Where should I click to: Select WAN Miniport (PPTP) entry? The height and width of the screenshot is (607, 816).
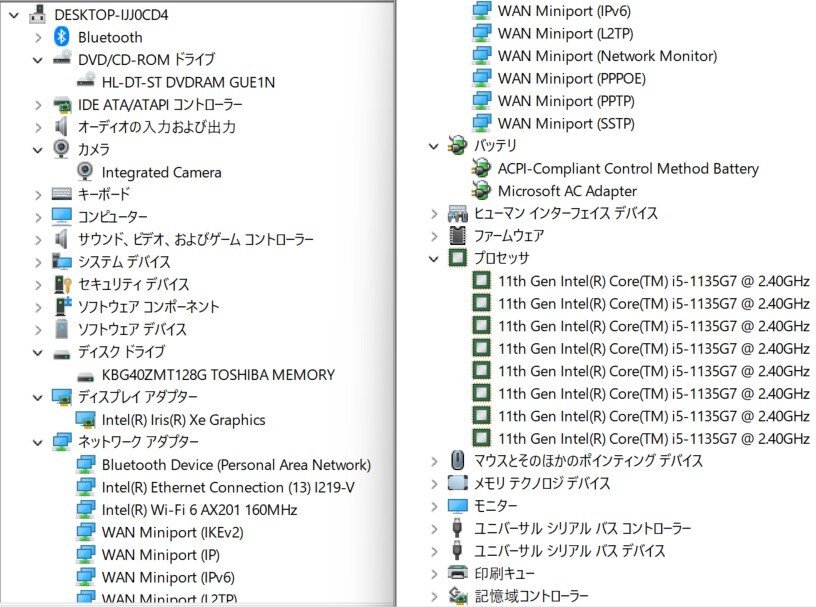point(566,100)
